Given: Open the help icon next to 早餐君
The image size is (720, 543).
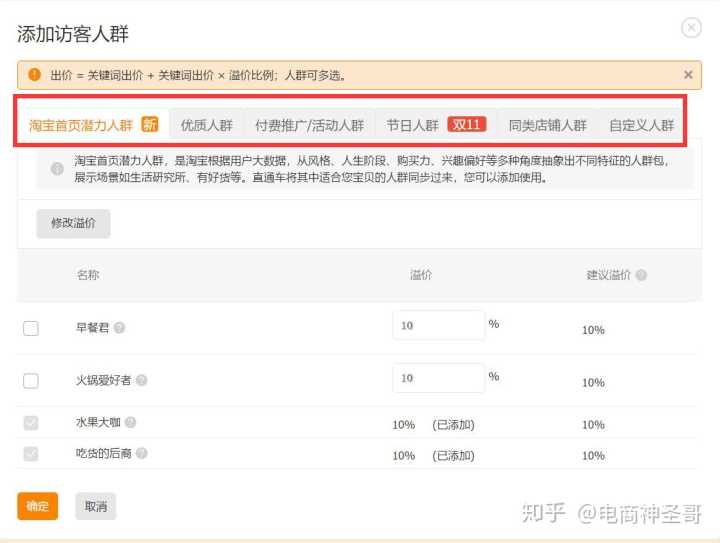Looking at the screenshot, I should (x=119, y=328).
